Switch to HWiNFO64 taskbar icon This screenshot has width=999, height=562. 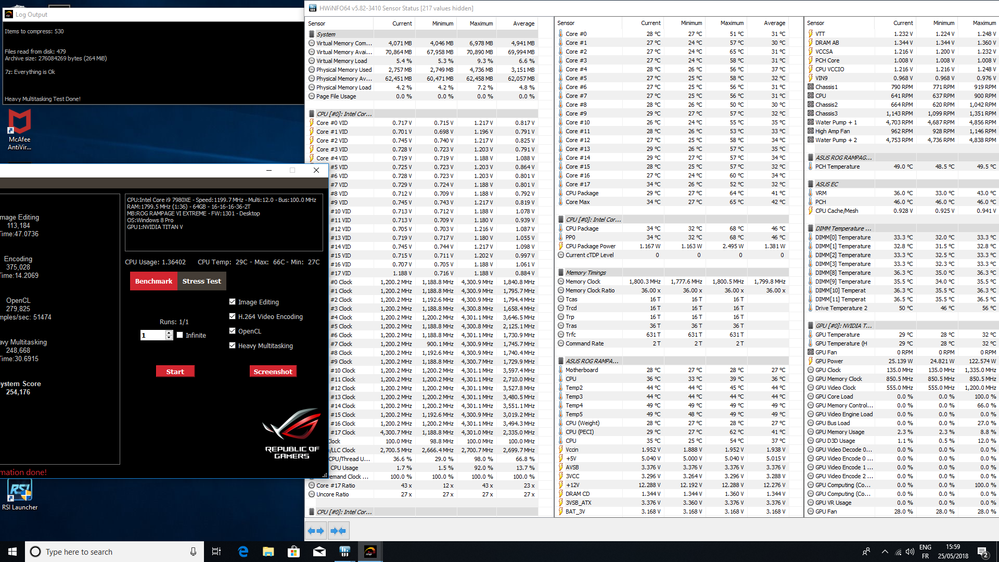pos(345,552)
